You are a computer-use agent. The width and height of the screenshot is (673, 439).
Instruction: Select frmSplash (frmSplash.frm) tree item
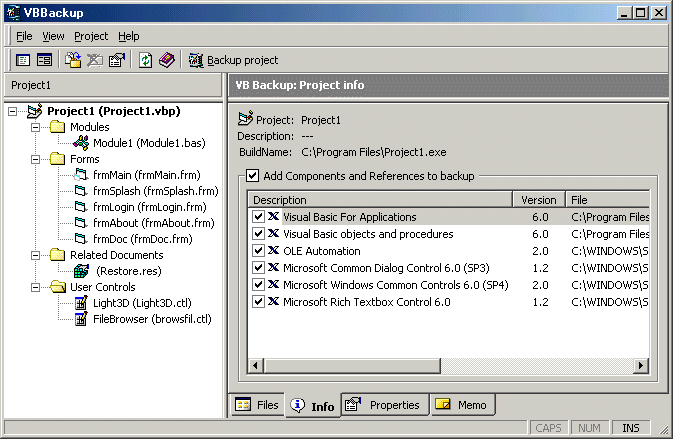coord(156,191)
